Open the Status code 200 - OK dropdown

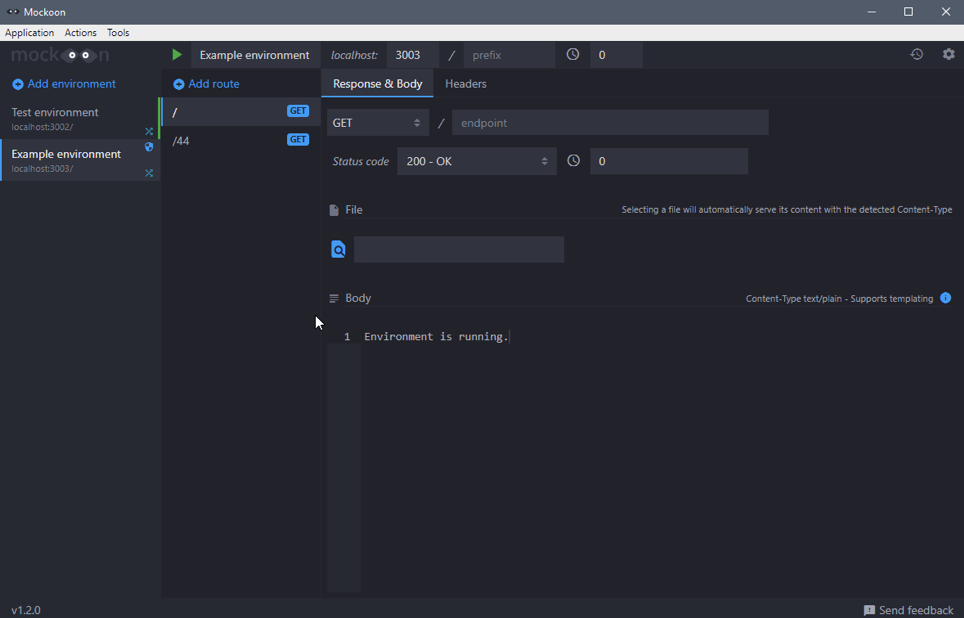tap(476, 161)
